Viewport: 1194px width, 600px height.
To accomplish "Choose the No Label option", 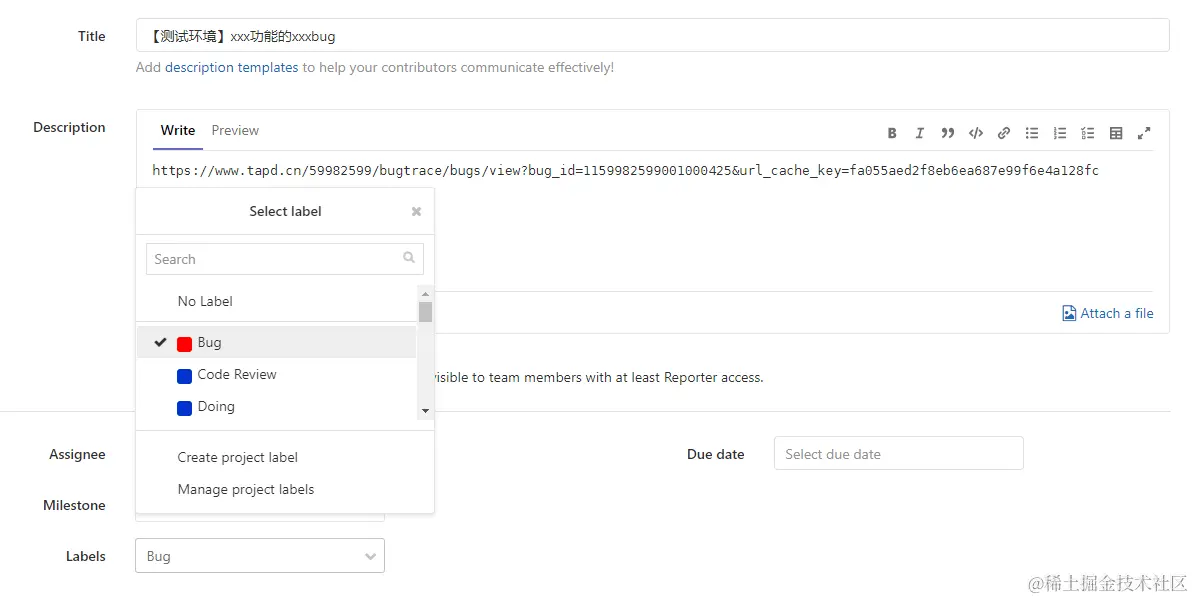I will pos(205,302).
